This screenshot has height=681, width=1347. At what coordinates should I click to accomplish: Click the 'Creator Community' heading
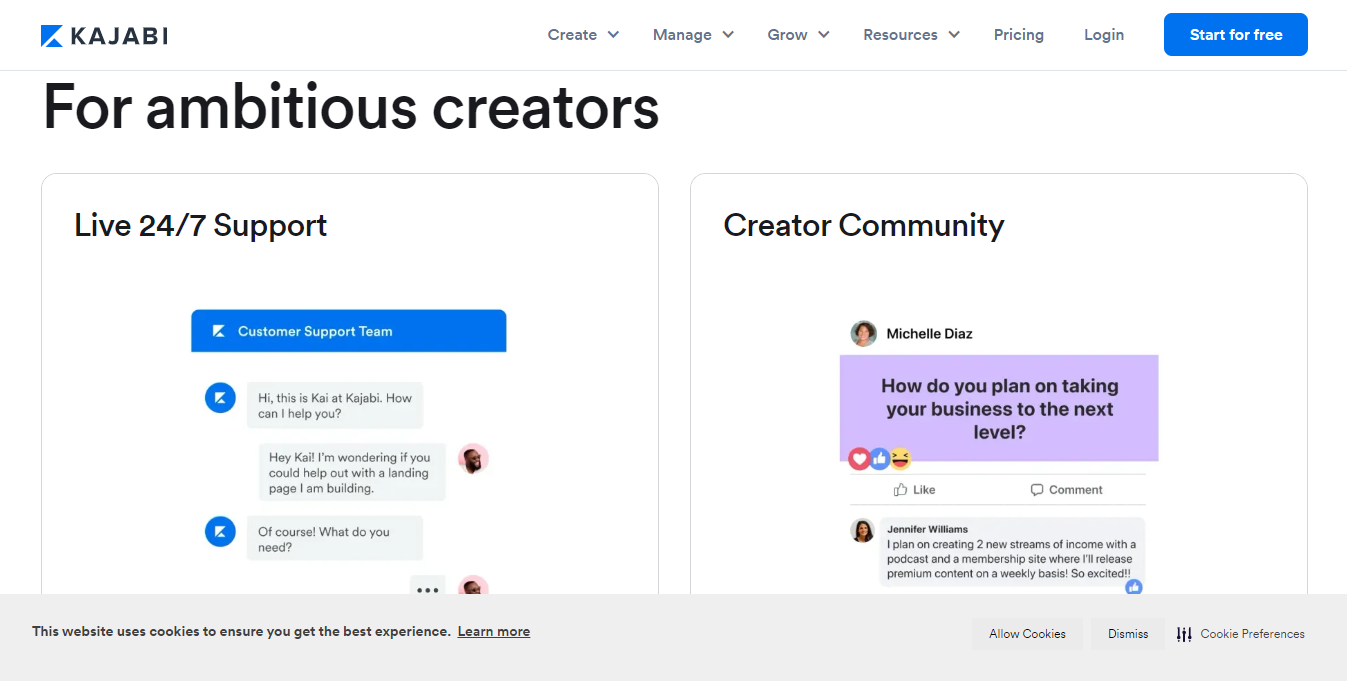coord(864,225)
